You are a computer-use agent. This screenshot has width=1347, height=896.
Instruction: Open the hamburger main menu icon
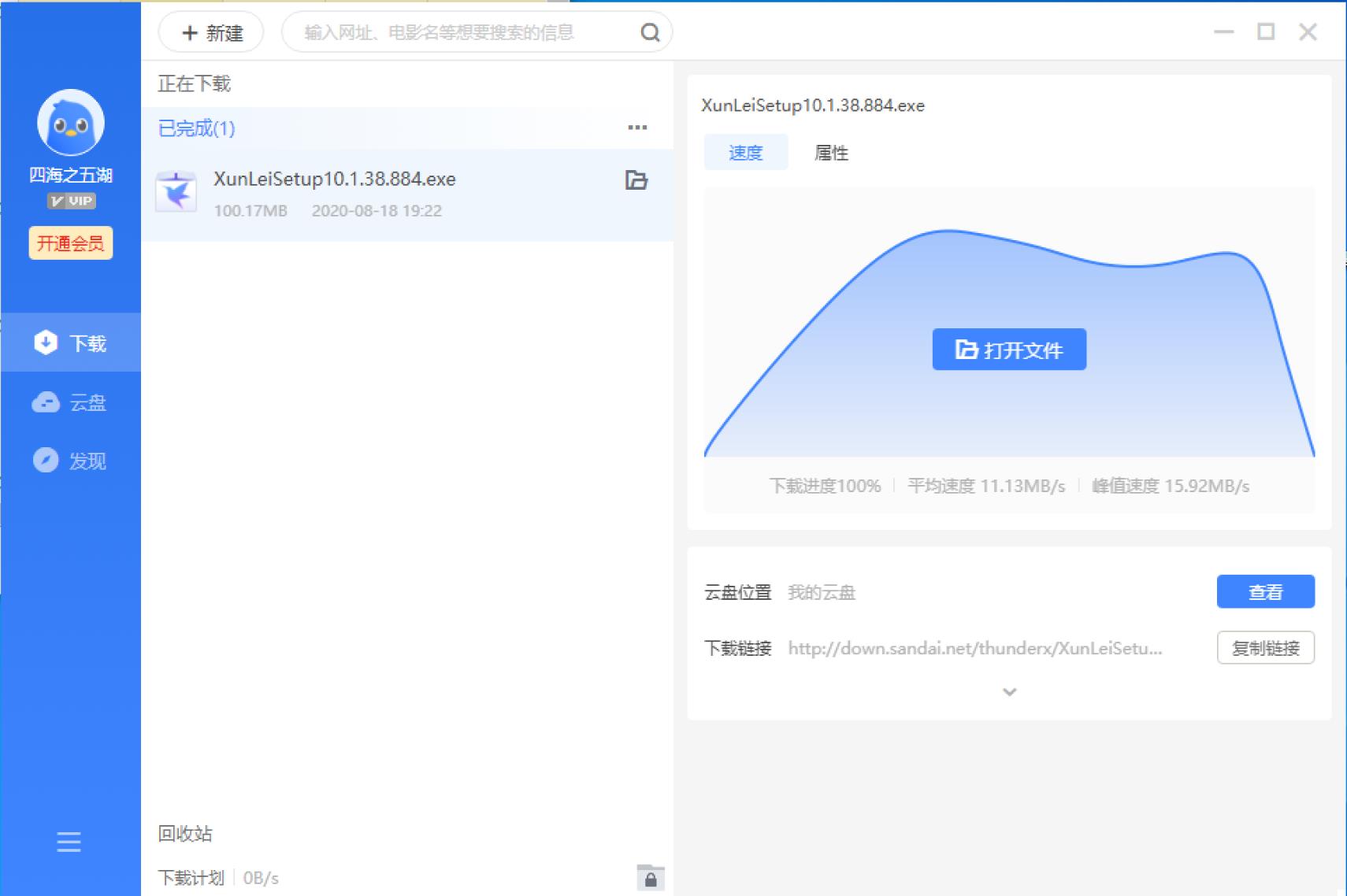(69, 842)
